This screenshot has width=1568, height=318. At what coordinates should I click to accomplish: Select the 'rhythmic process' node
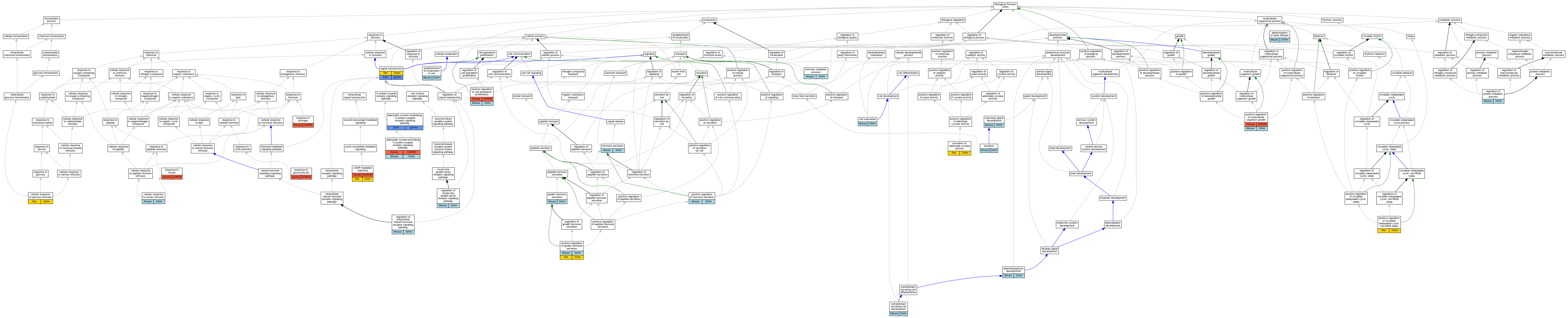1332,20
